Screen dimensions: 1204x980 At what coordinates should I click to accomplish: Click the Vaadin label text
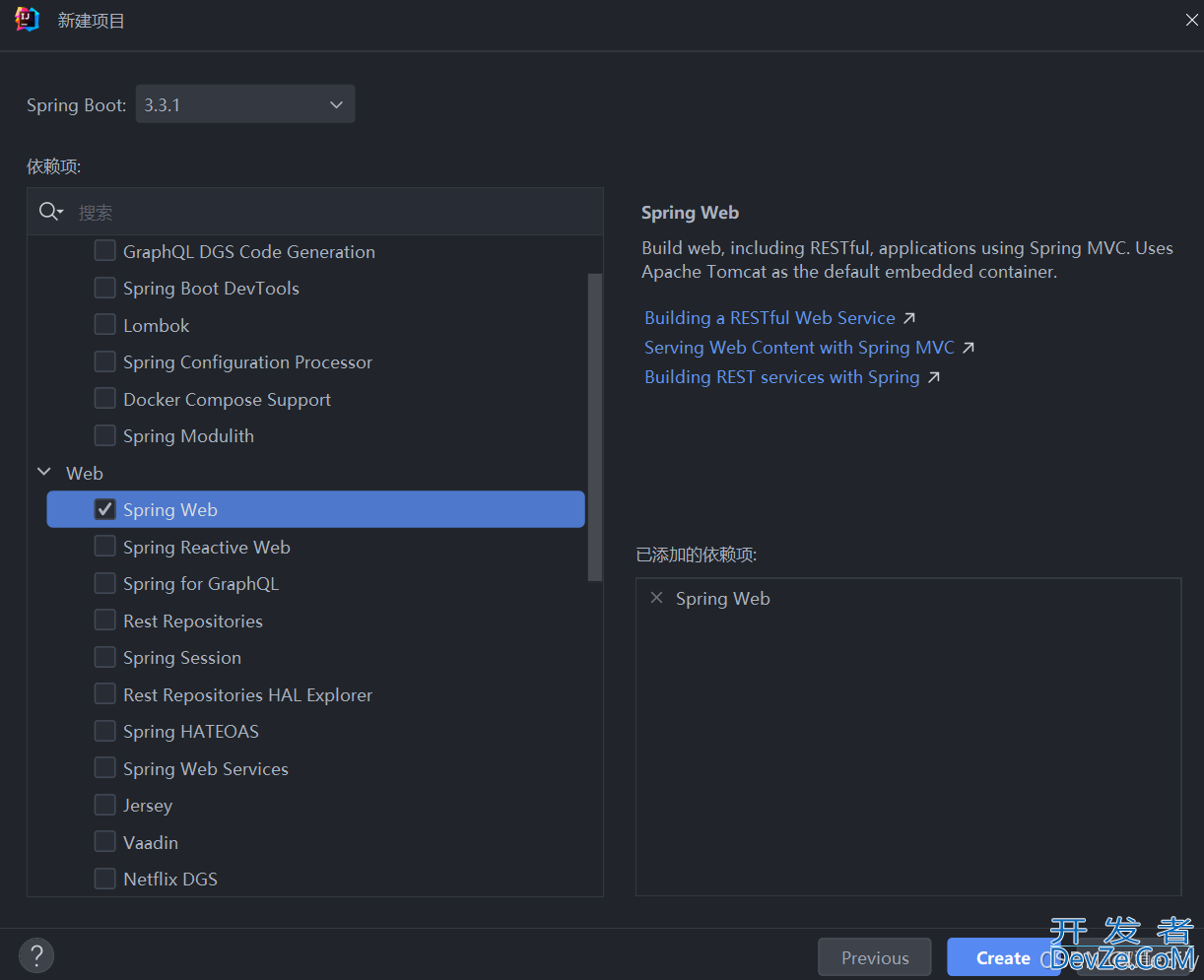point(151,842)
